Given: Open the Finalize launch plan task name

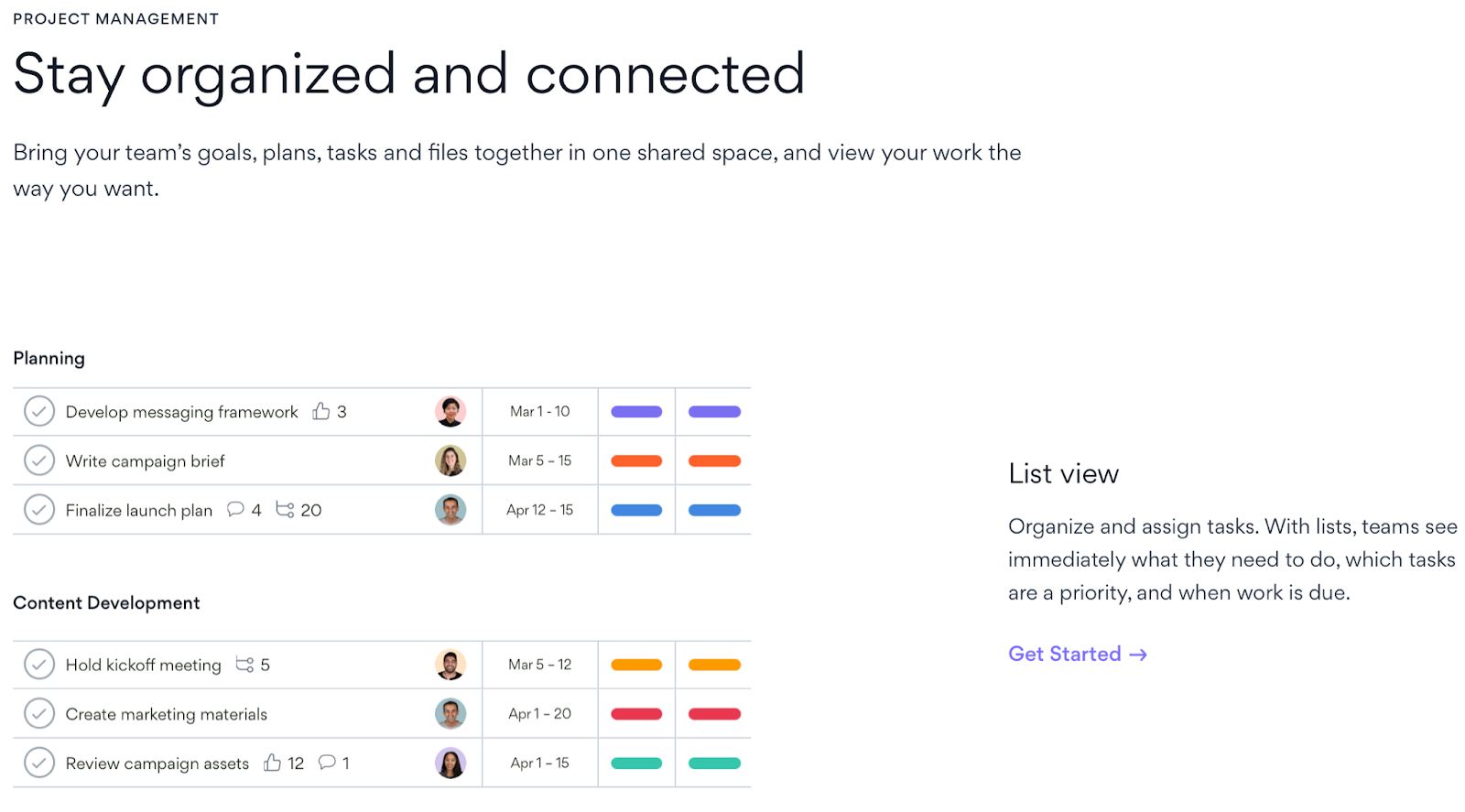Looking at the screenshot, I should 139,511.
